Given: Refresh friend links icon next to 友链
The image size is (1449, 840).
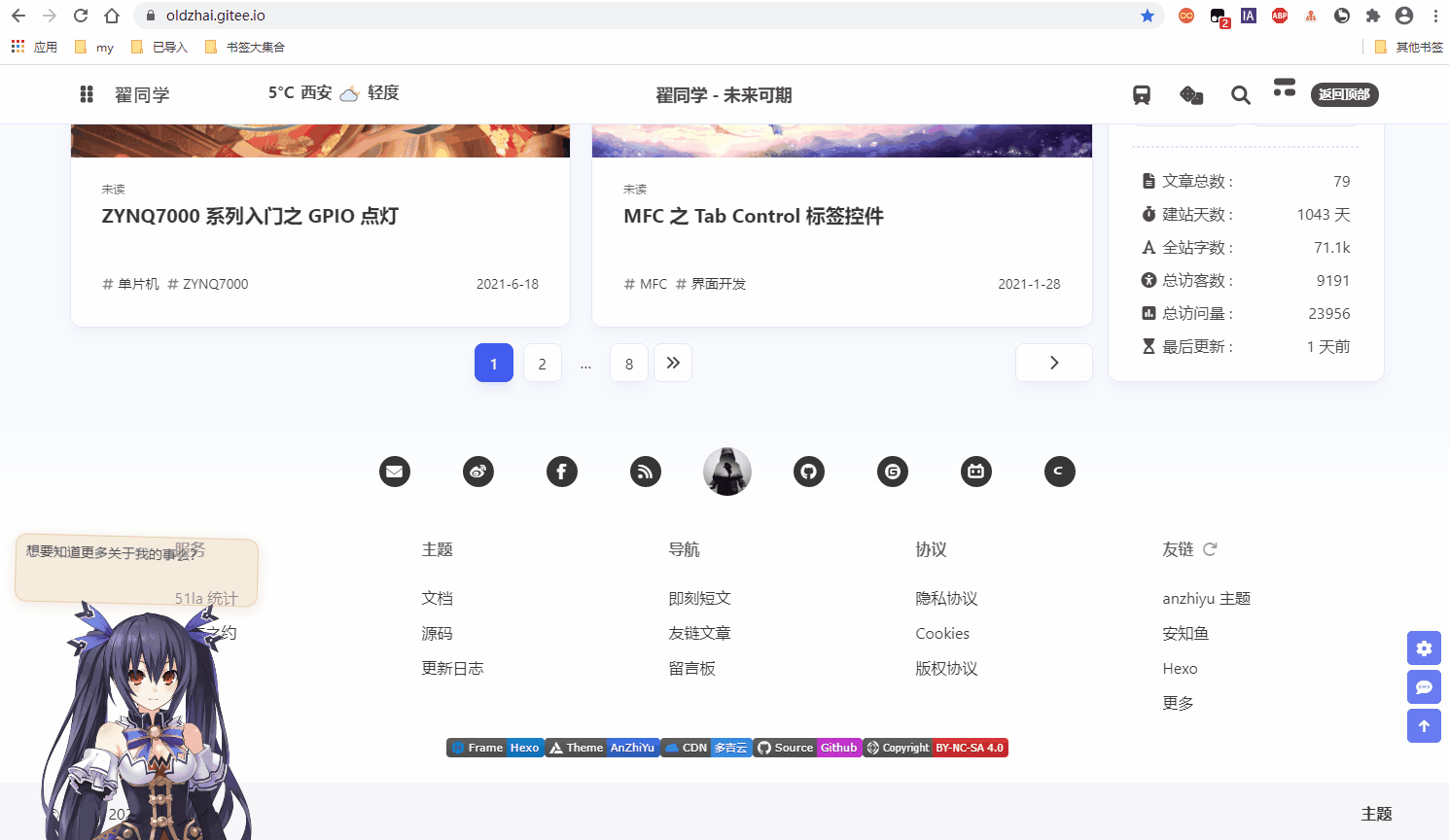Looking at the screenshot, I should point(1210,549).
